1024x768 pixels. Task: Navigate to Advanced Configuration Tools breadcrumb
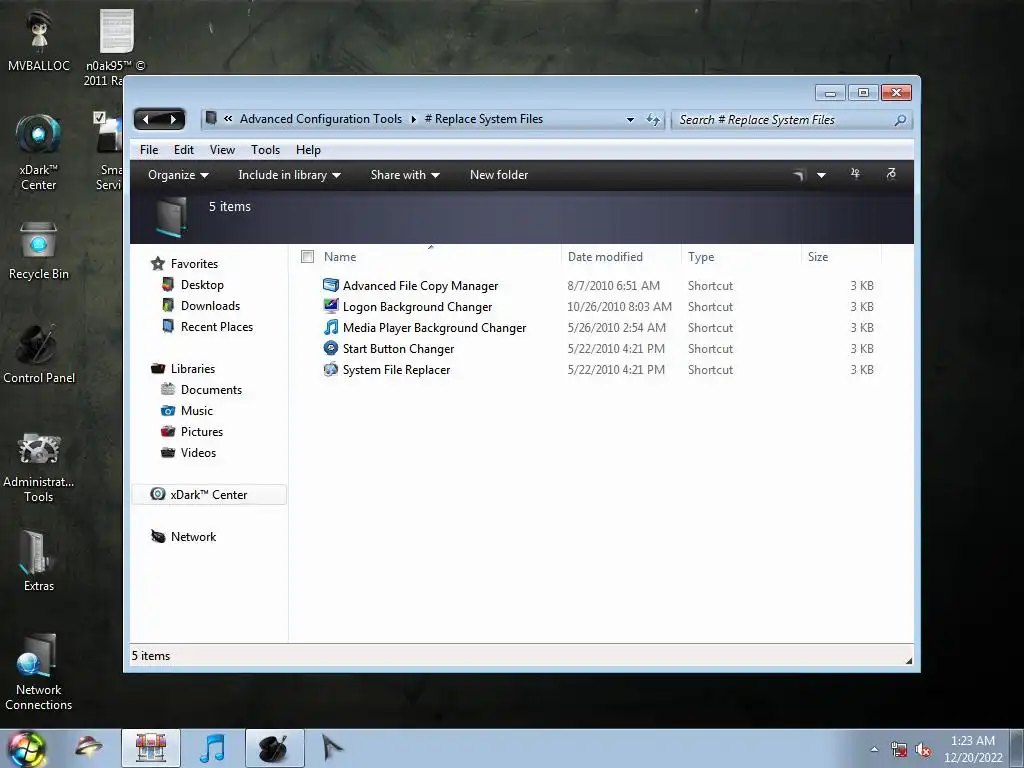coord(321,119)
